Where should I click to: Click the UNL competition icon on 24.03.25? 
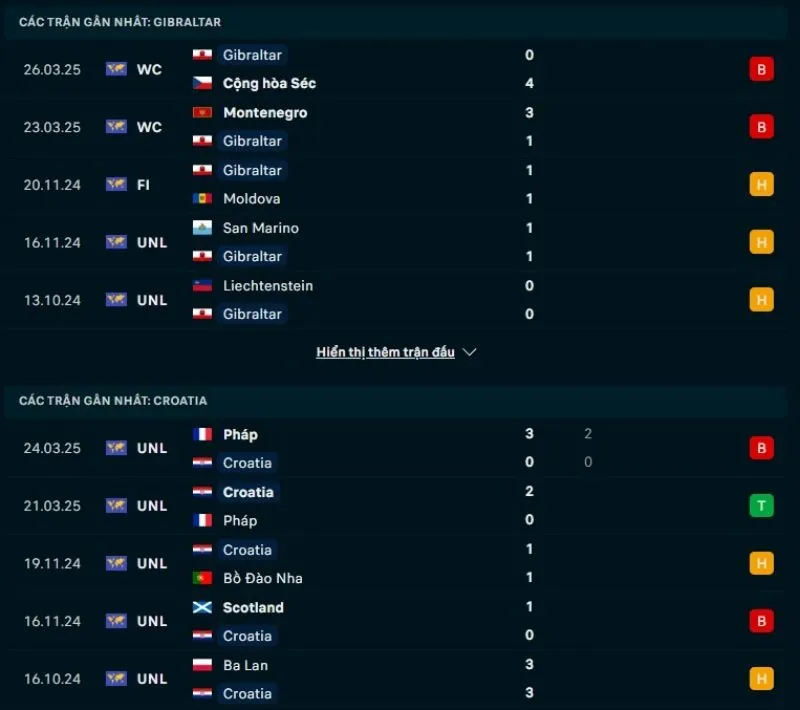[x=116, y=448]
